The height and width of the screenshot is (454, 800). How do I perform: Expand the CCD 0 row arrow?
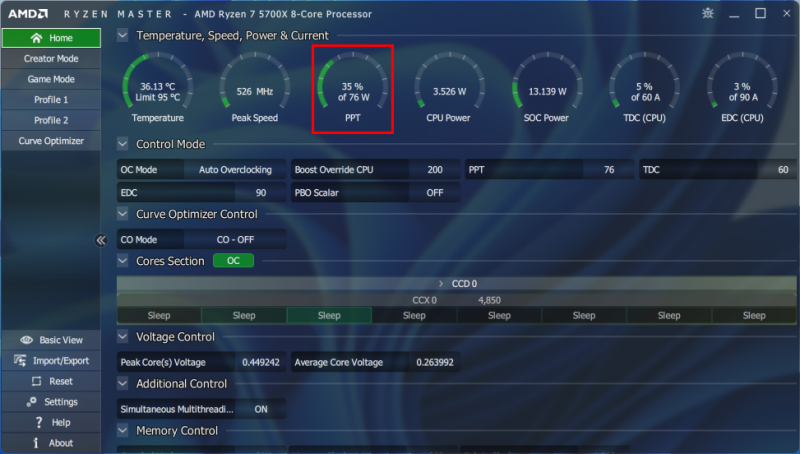coord(441,284)
